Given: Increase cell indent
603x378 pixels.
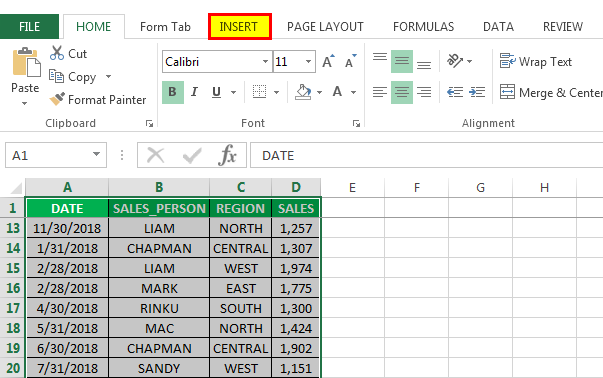Looking at the screenshot, I should (477, 92).
